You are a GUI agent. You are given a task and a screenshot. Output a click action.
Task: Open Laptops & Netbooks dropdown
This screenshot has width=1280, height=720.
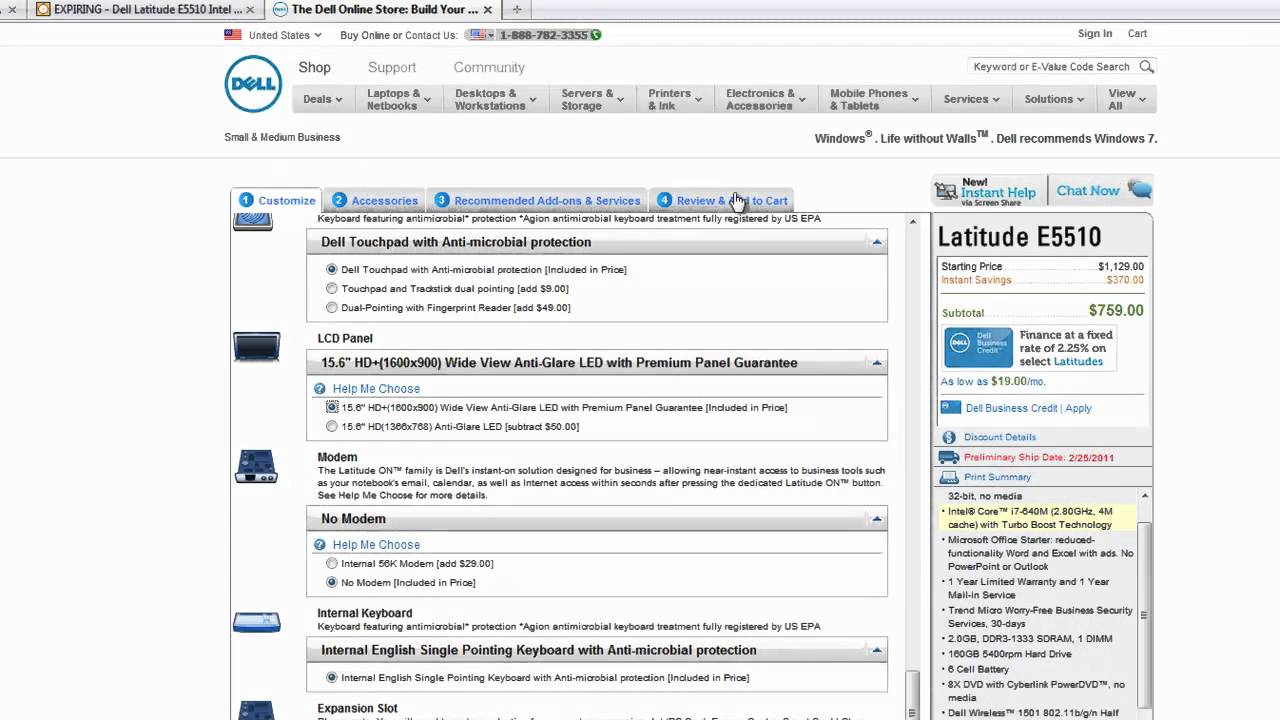click(x=398, y=99)
